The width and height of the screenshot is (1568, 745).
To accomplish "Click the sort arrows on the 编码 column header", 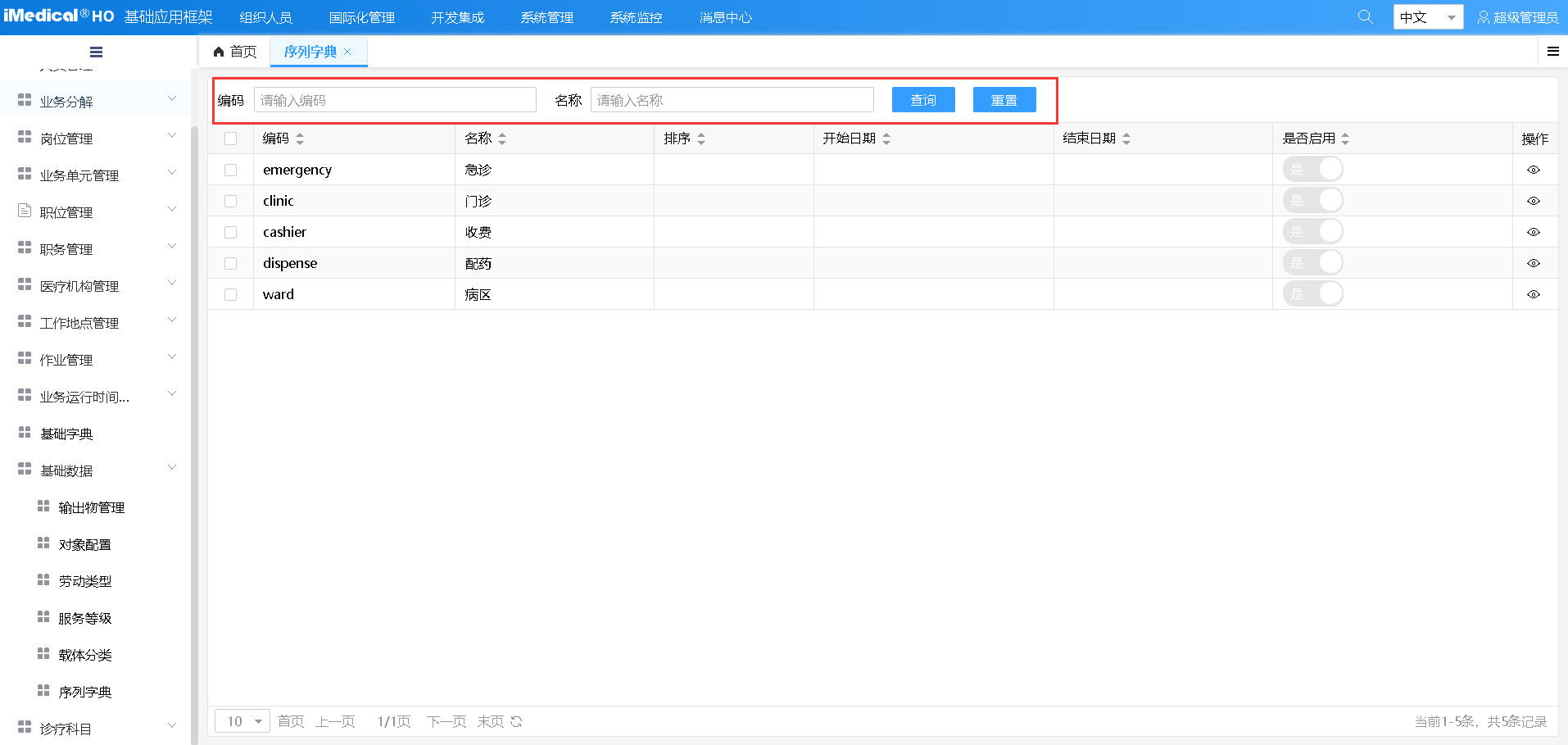I will (x=299, y=139).
